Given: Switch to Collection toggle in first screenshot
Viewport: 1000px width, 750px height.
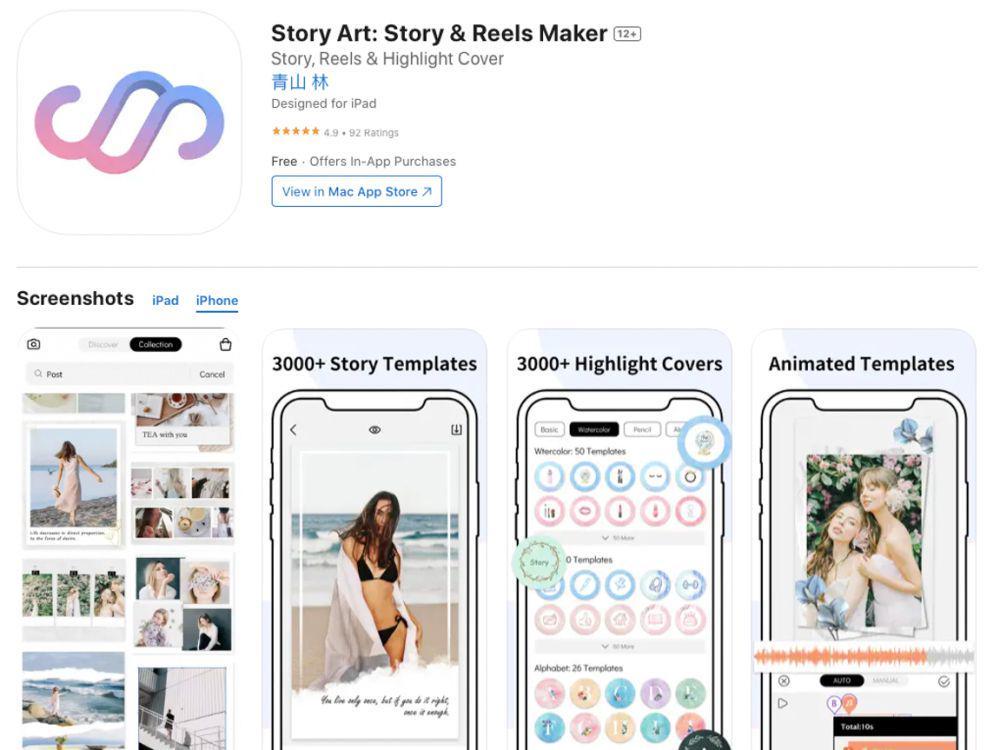Looking at the screenshot, I should pos(156,344).
